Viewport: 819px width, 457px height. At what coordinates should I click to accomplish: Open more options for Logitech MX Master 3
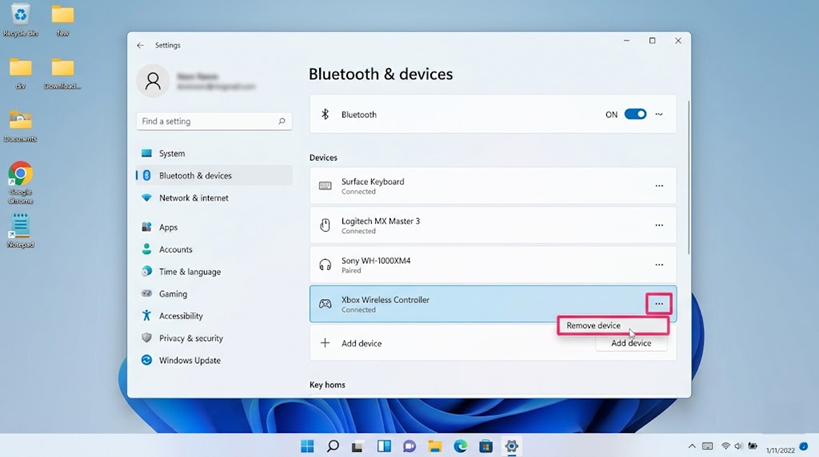(x=659, y=225)
